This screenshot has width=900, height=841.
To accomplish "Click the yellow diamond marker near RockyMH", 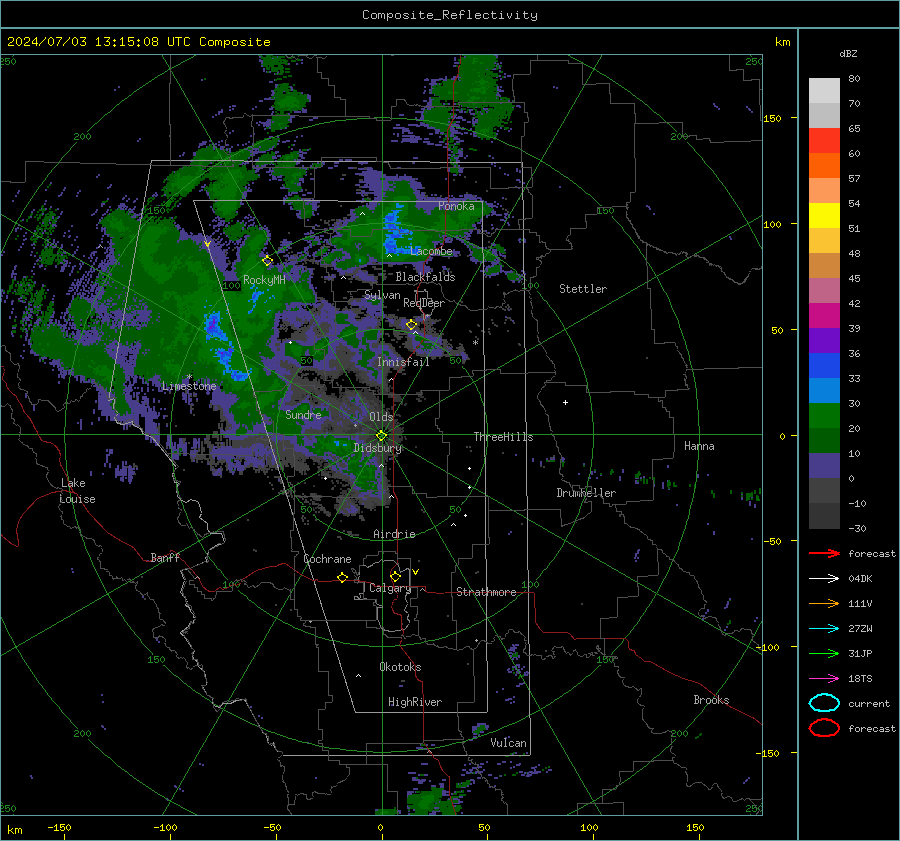I will click(267, 261).
